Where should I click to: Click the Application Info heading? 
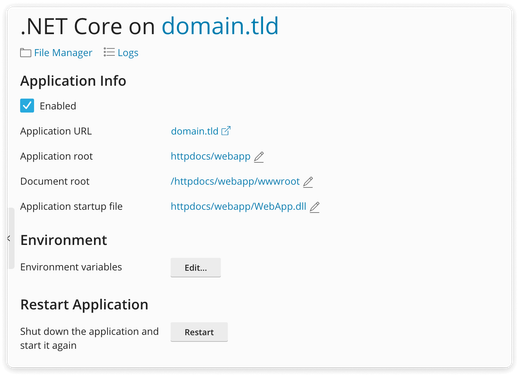pyautogui.click(x=73, y=81)
